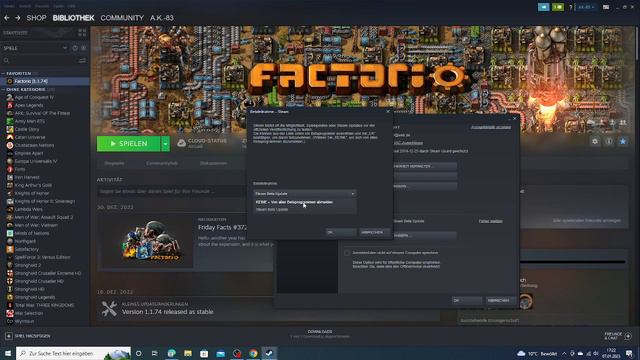Click the War Selection game icon
Screen dimensions: 640x360
[10, 313]
